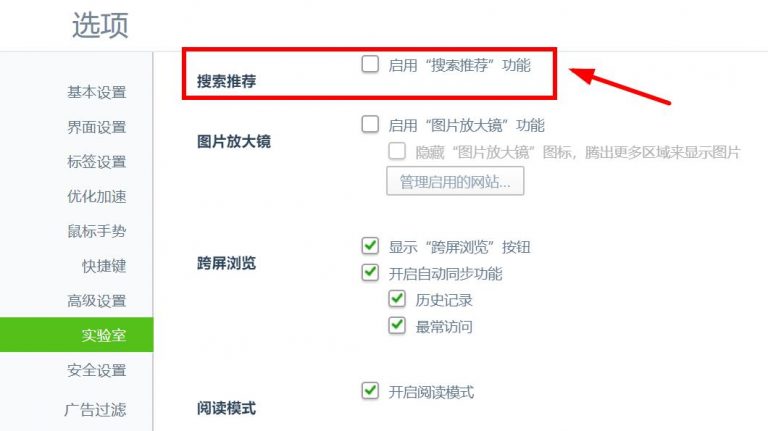Select 高级设置 in the sidebar
The width and height of the screenshot is (768, 431).
[96, 301]
